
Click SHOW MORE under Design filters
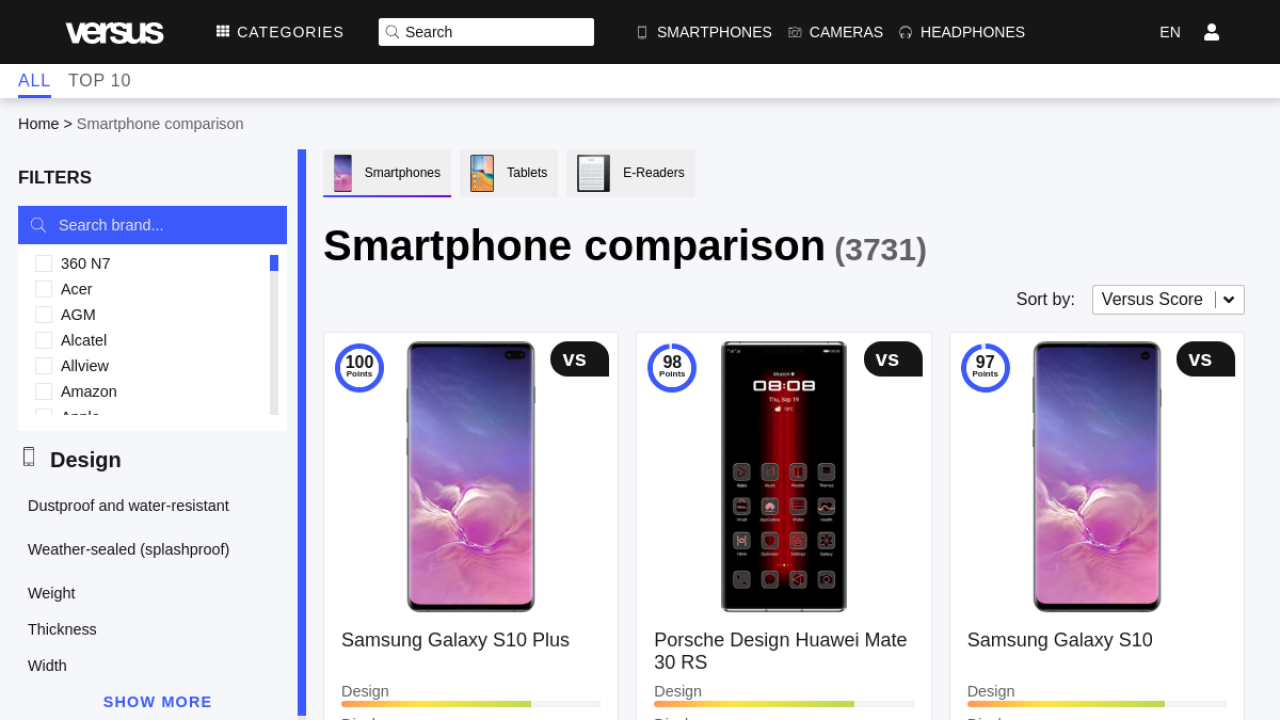point(157,702)
